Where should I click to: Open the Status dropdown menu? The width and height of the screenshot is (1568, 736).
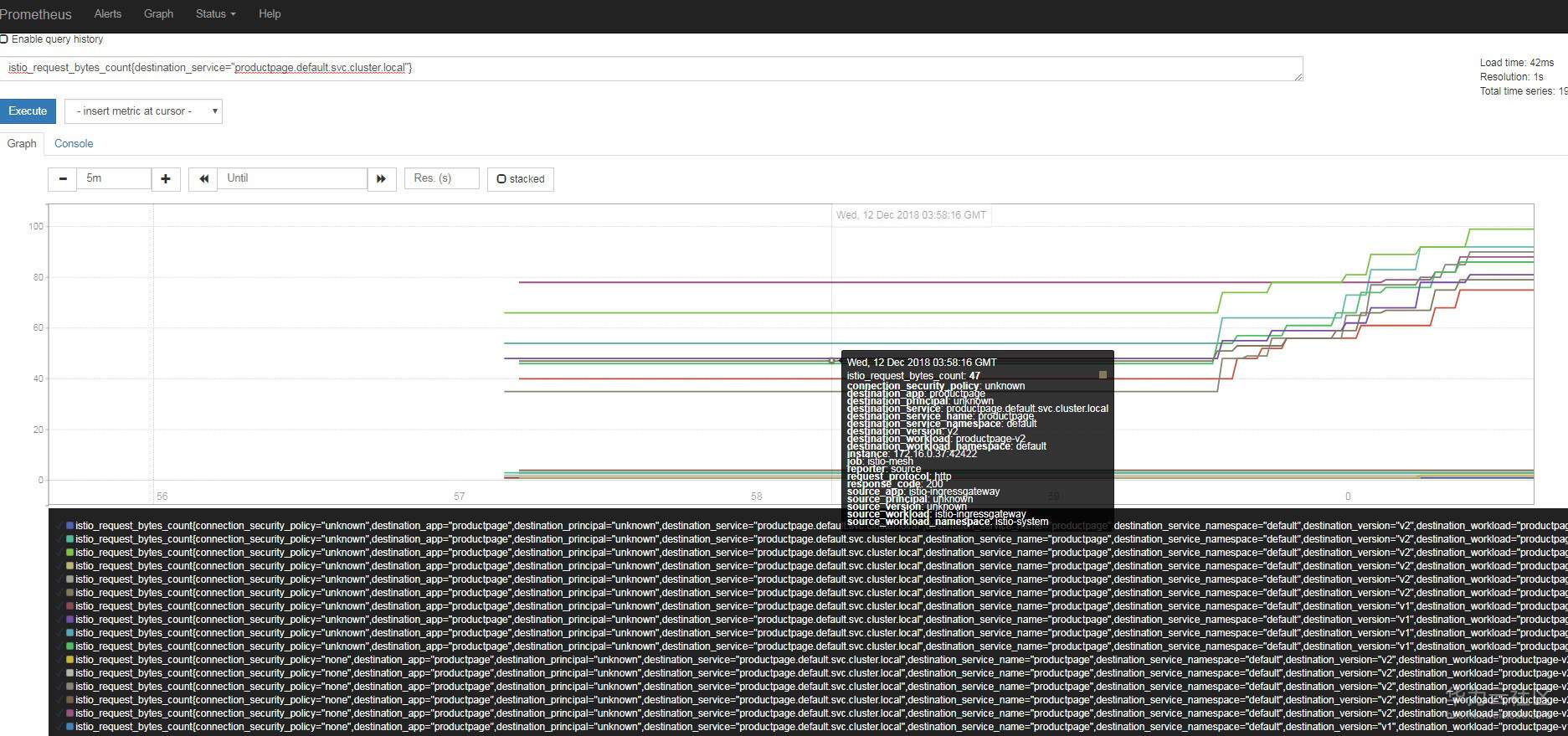pyautogui.click(x=215, y=14)
